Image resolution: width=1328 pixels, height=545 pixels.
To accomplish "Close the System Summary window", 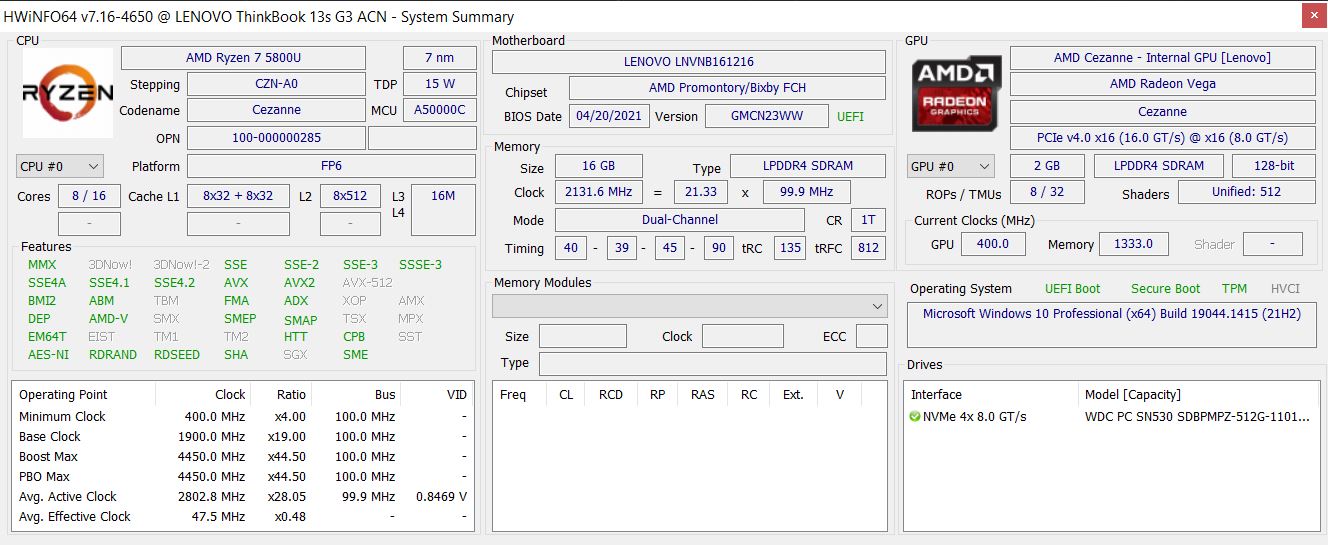I will pos(1314,16).
